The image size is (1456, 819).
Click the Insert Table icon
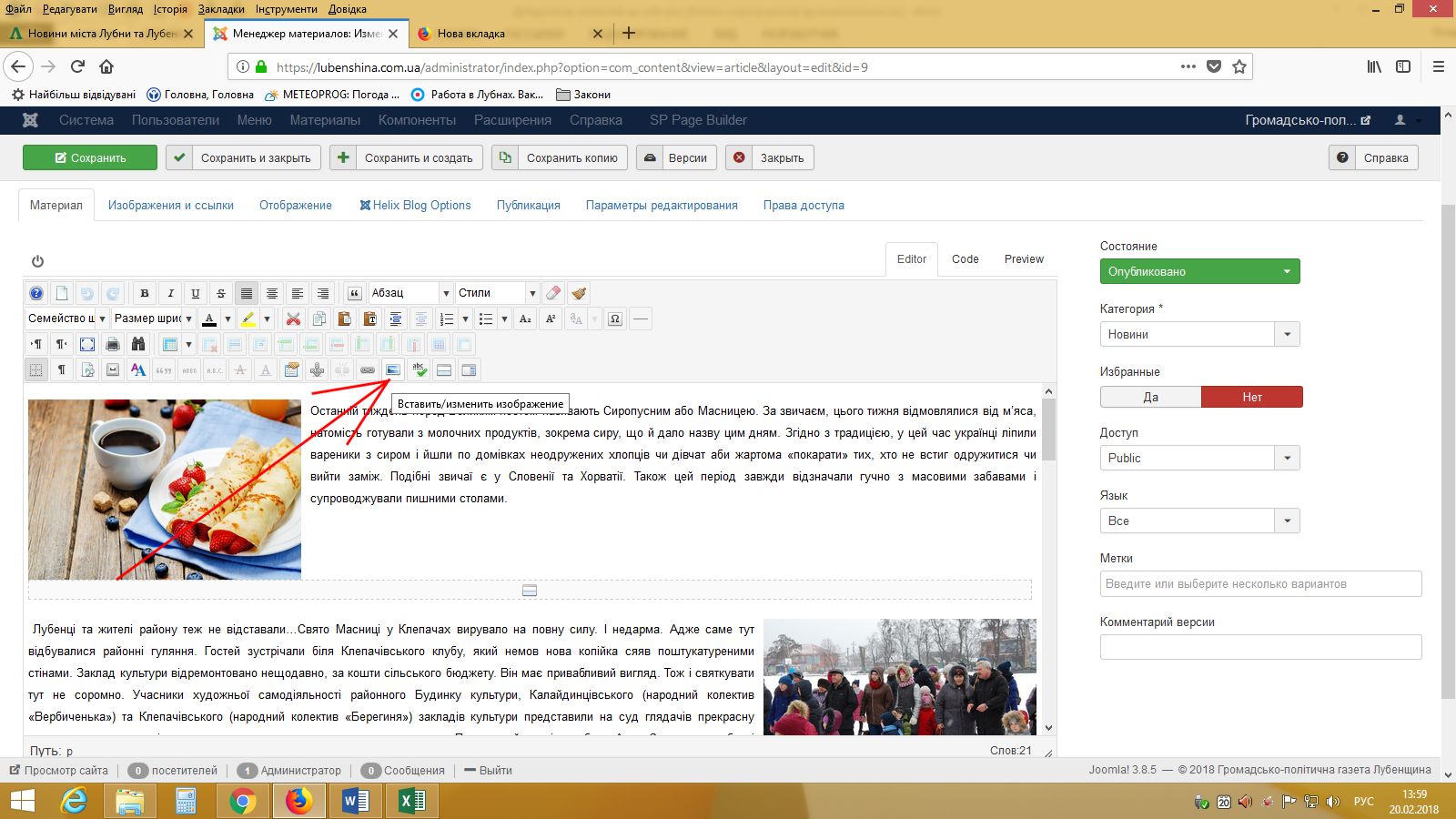click(170, 344)
